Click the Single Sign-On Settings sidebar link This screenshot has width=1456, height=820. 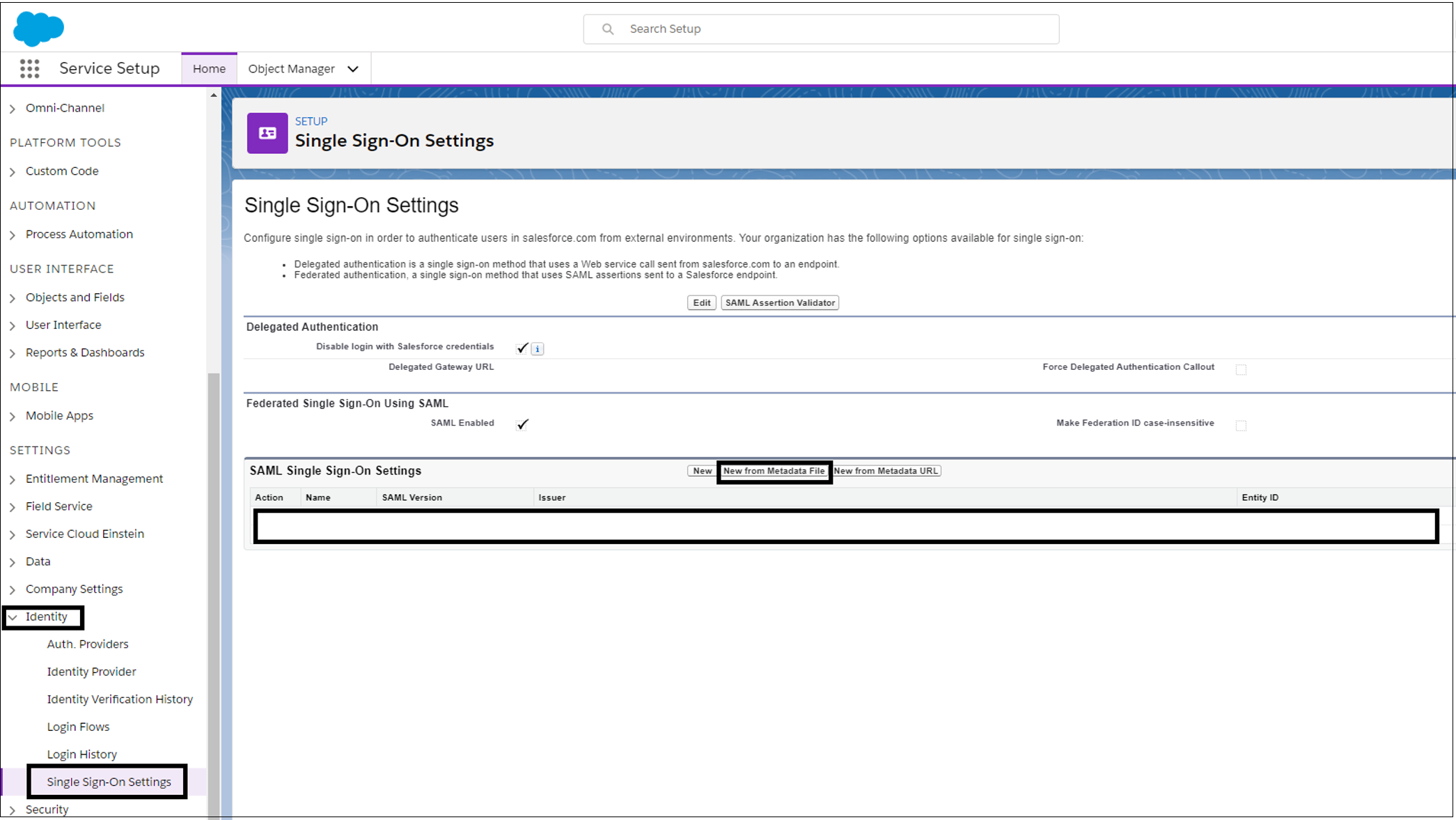click(110, 781)
